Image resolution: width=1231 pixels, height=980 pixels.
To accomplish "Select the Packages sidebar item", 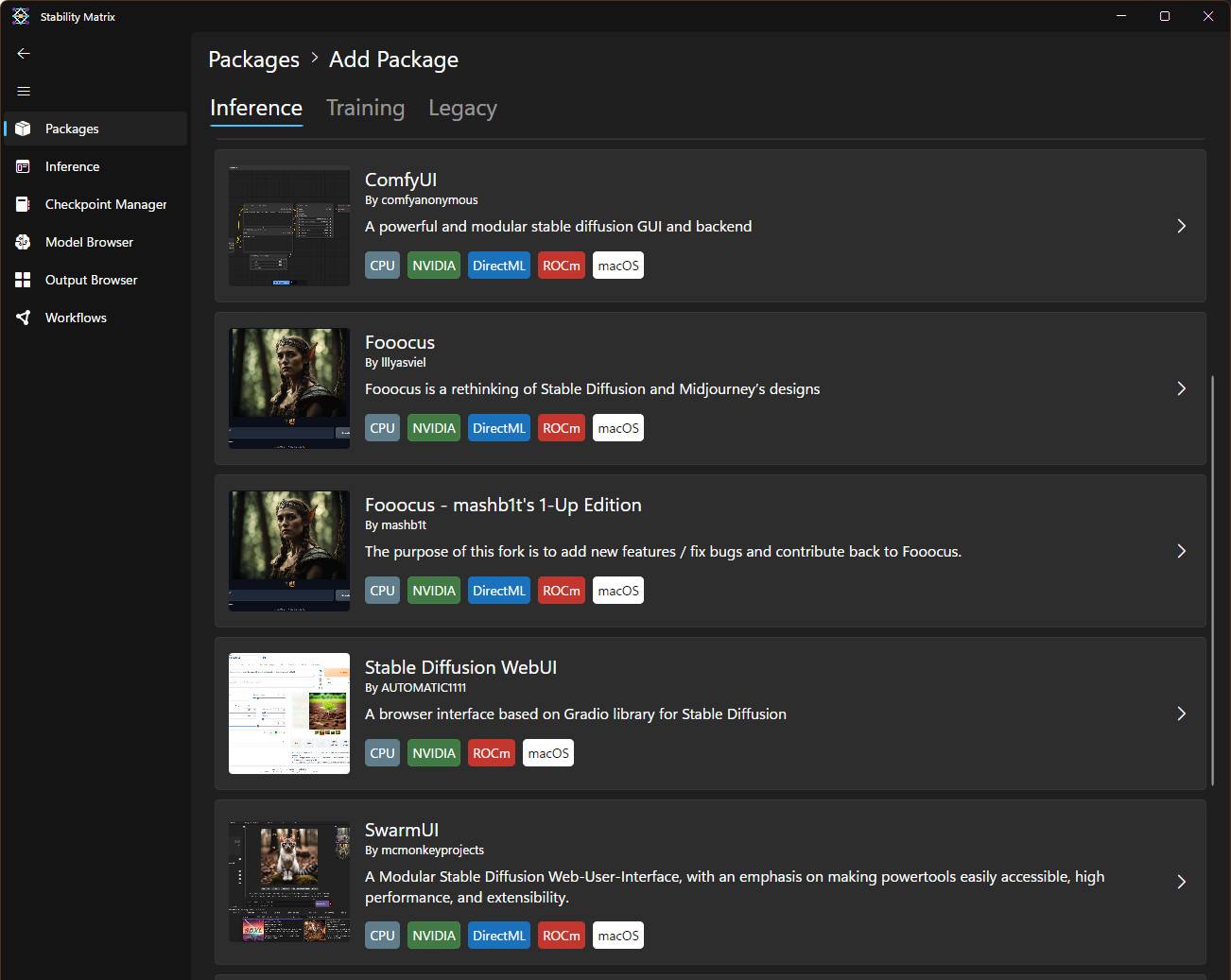I will tap(95, 129).
